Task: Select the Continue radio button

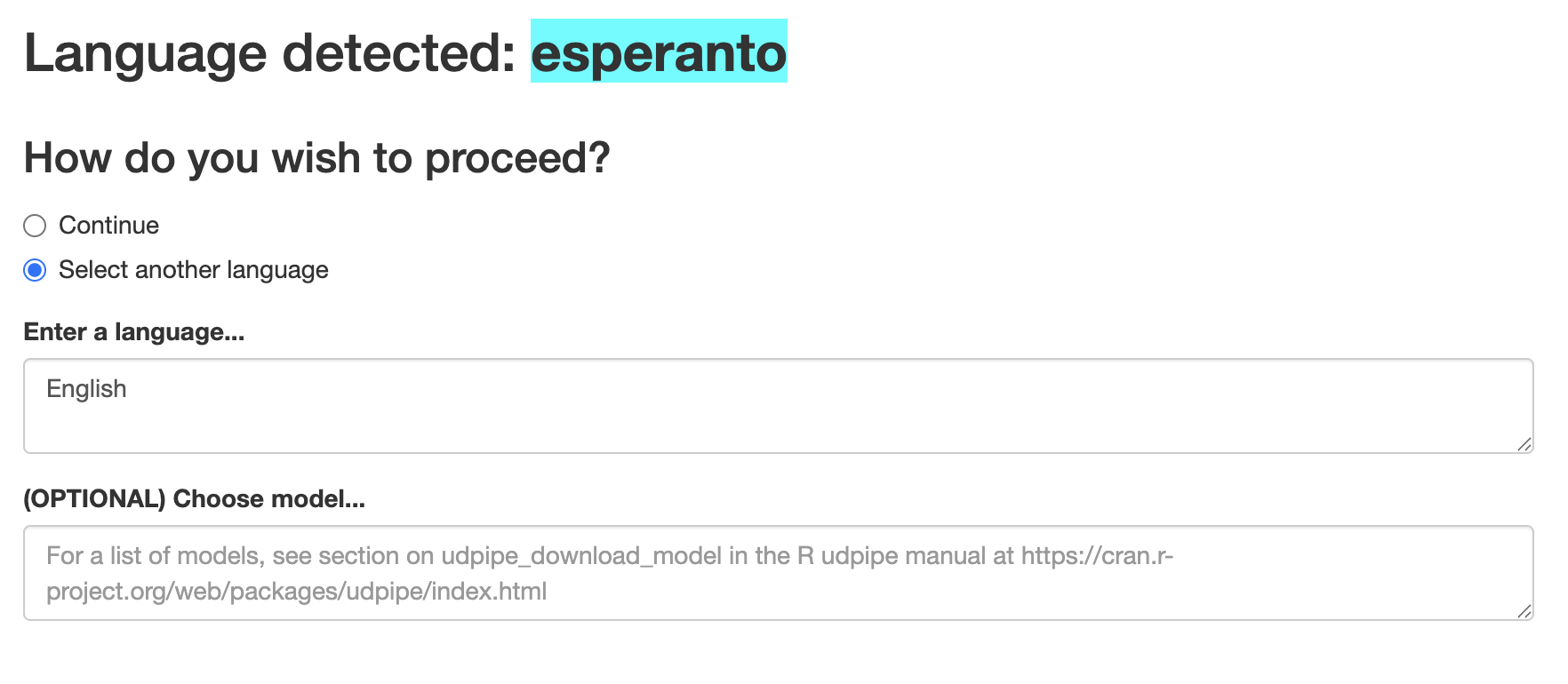Action: coord(35,226)
